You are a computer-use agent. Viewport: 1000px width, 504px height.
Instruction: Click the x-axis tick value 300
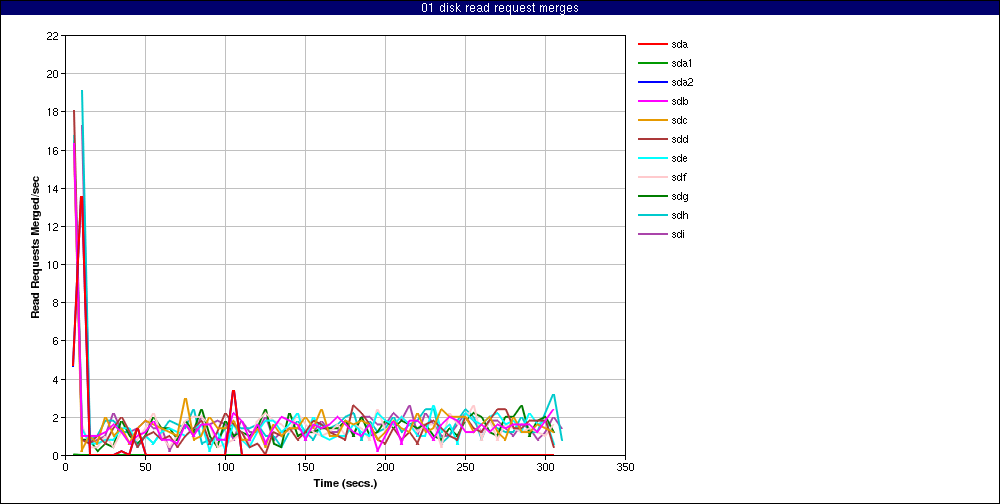pos(545,467)
